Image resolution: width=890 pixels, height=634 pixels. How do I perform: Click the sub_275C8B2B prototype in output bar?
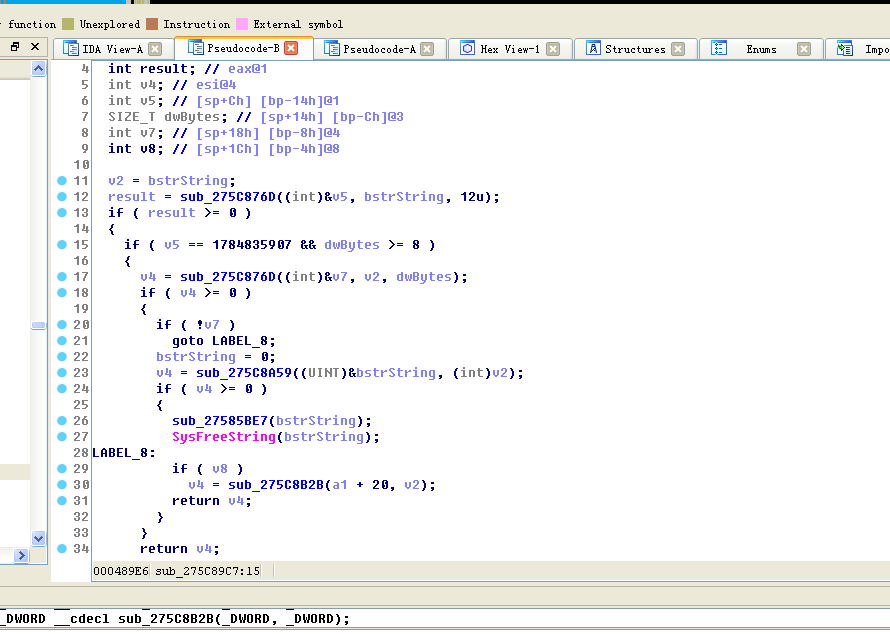pyautogui.click(x=175, y=619)
